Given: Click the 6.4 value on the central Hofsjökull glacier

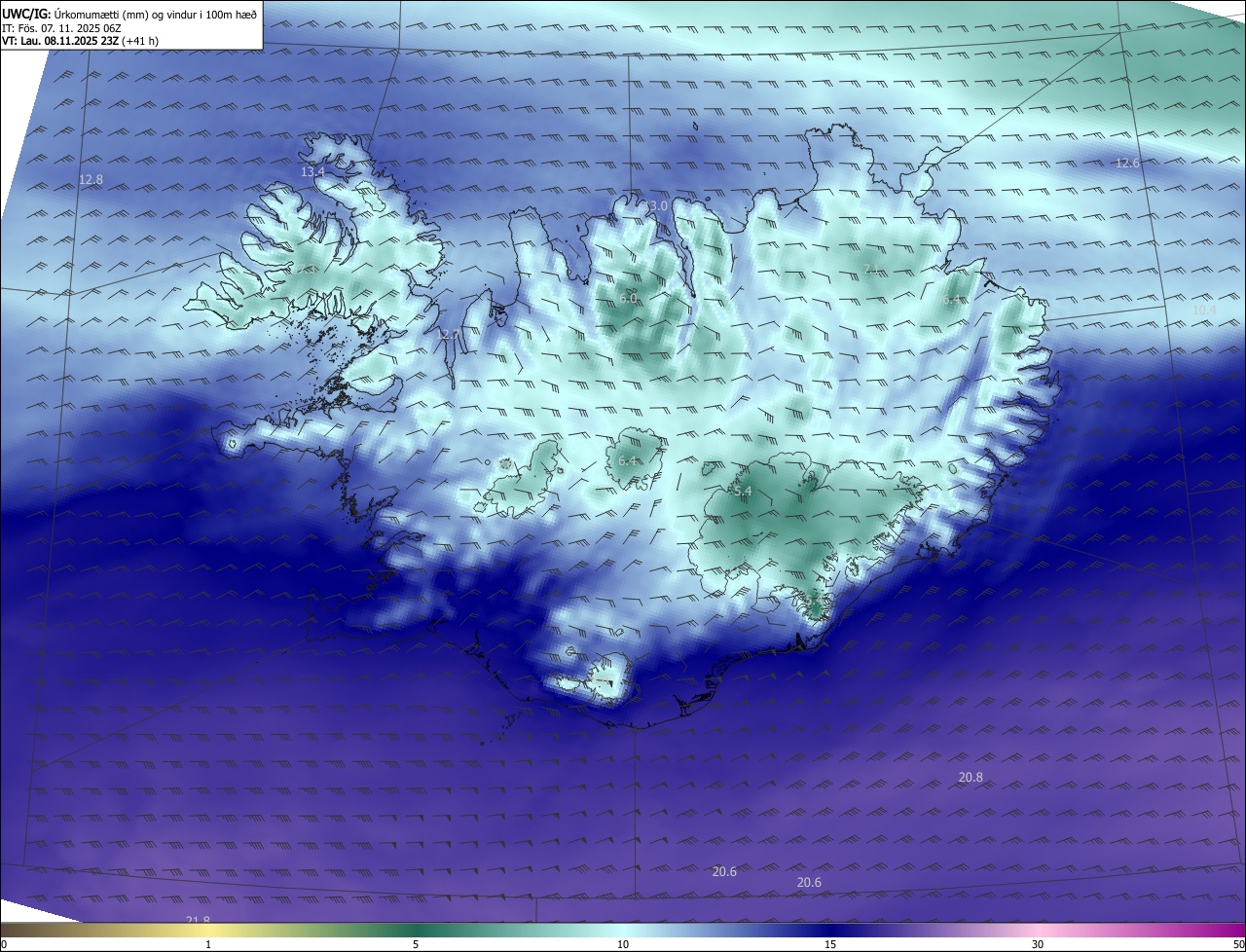Looking at the screenshot, I should tap(627, 460).
